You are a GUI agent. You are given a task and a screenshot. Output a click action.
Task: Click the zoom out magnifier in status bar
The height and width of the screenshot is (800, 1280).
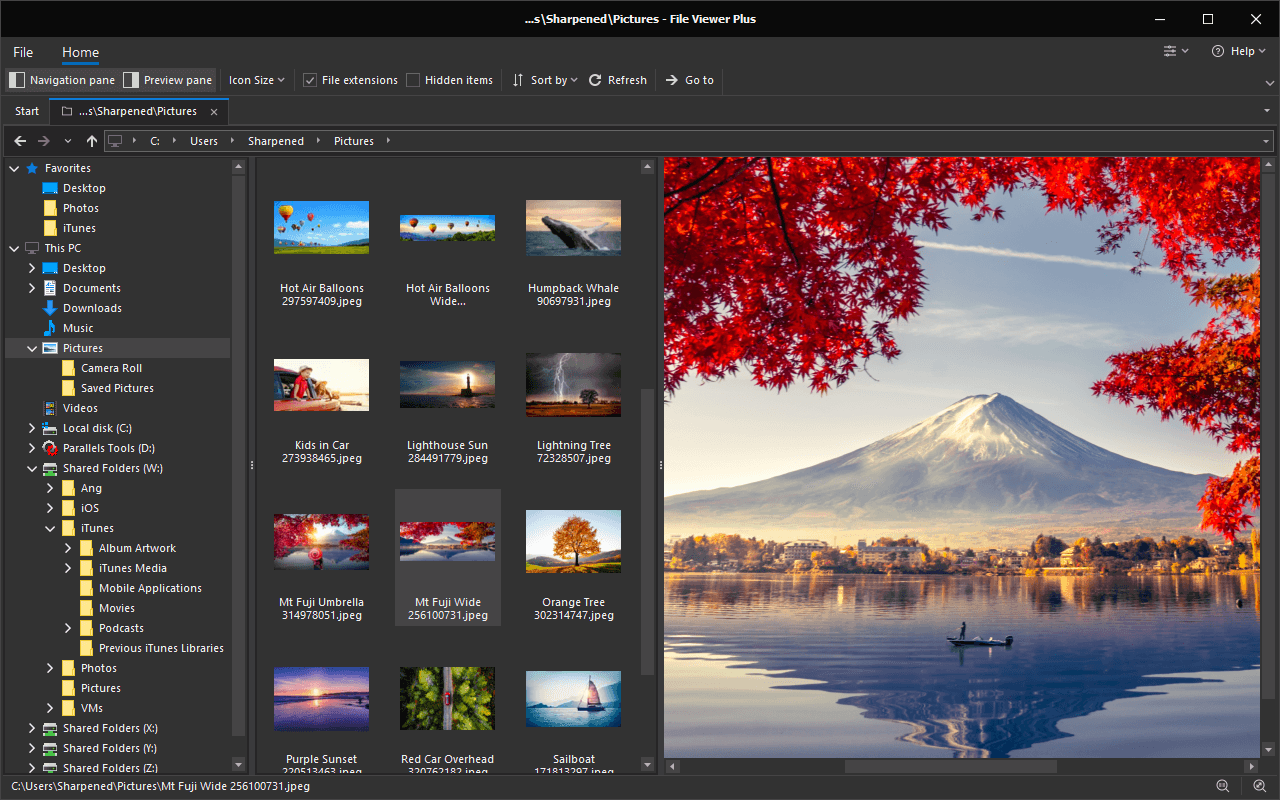point(1222,787)
